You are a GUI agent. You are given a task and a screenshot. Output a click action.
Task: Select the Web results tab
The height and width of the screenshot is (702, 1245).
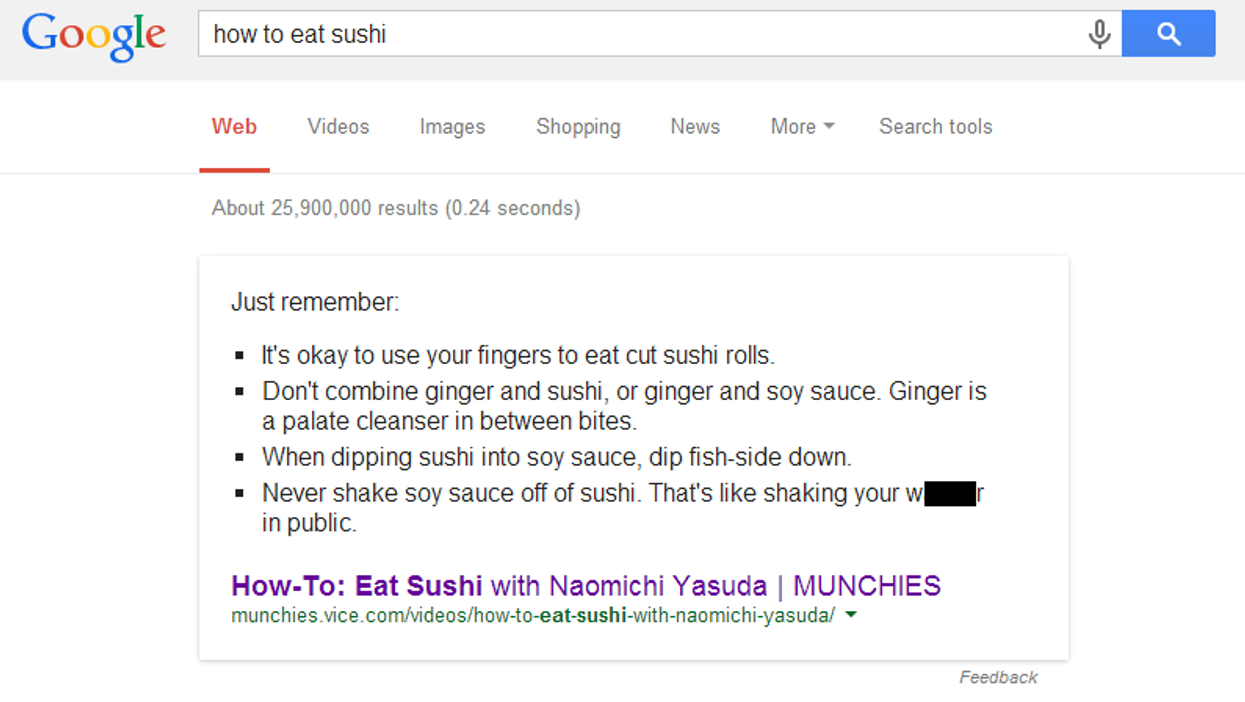(234, 127)
